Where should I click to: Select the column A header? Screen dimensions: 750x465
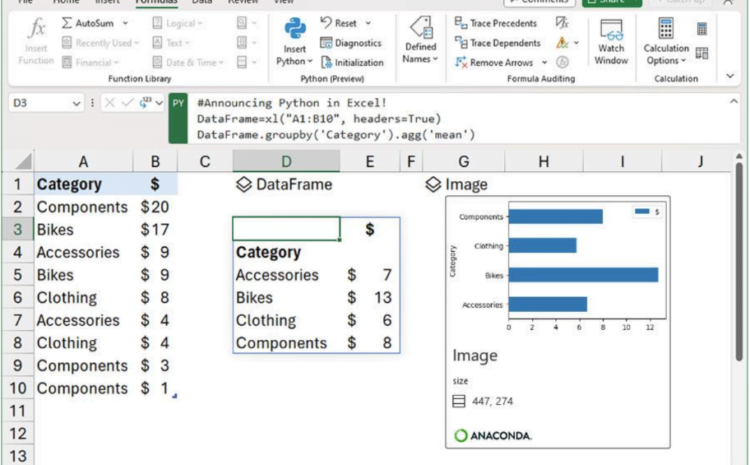(83, 162)
